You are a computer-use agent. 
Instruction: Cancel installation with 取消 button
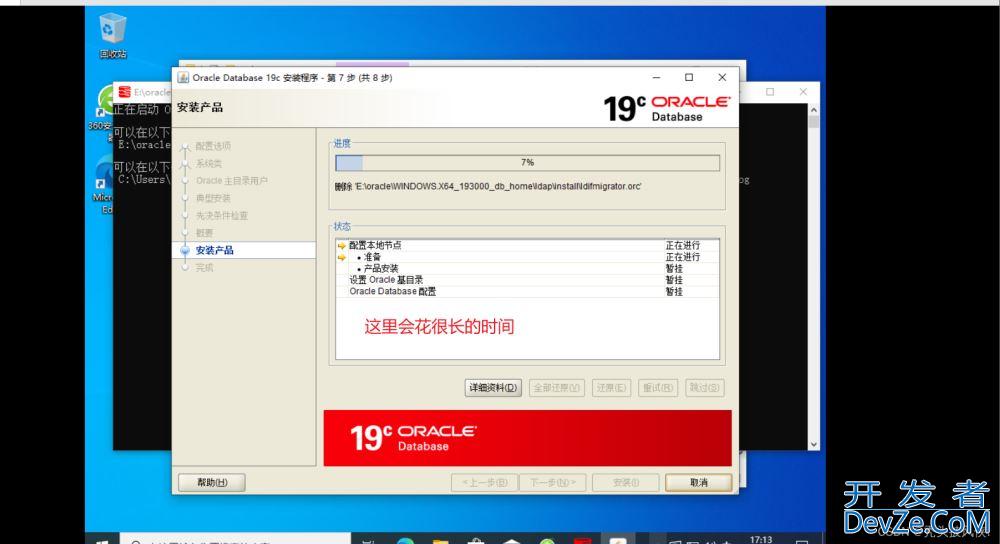coord(698,483)
